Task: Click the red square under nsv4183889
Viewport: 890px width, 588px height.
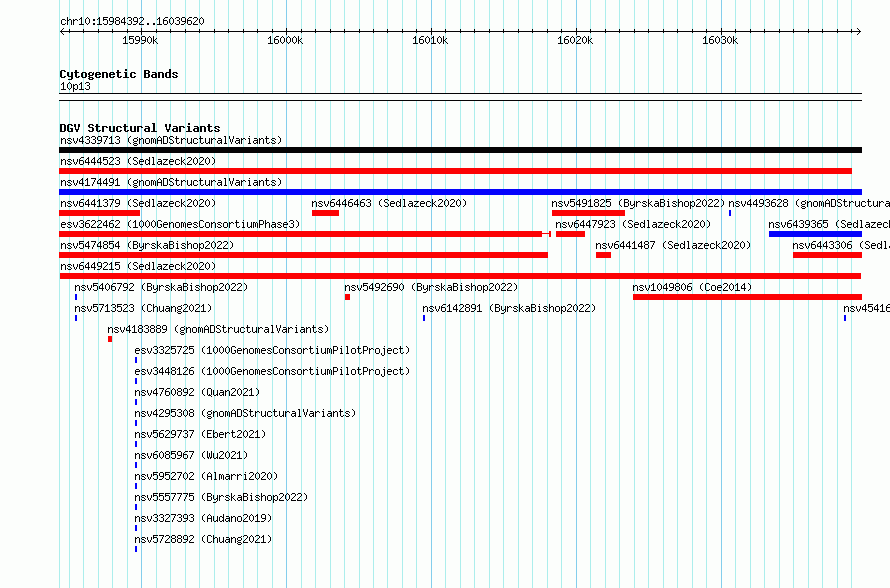Action: click(110, 339)
